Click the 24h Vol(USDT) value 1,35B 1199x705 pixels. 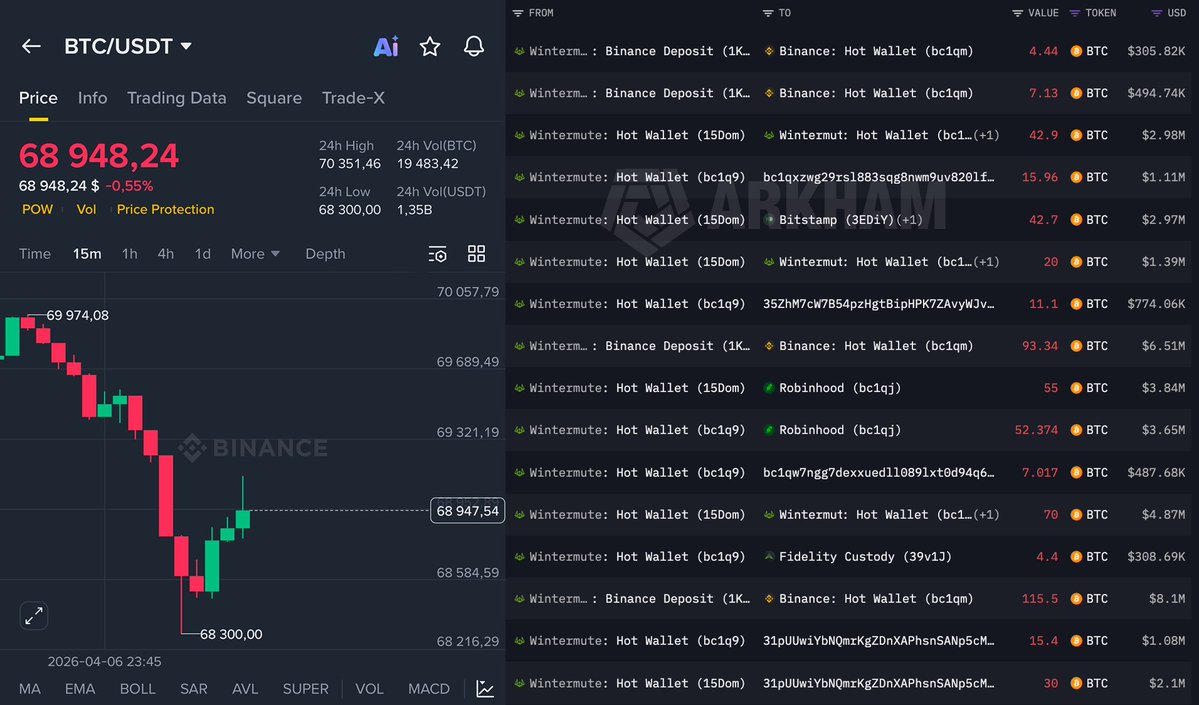tap(414, 210)
